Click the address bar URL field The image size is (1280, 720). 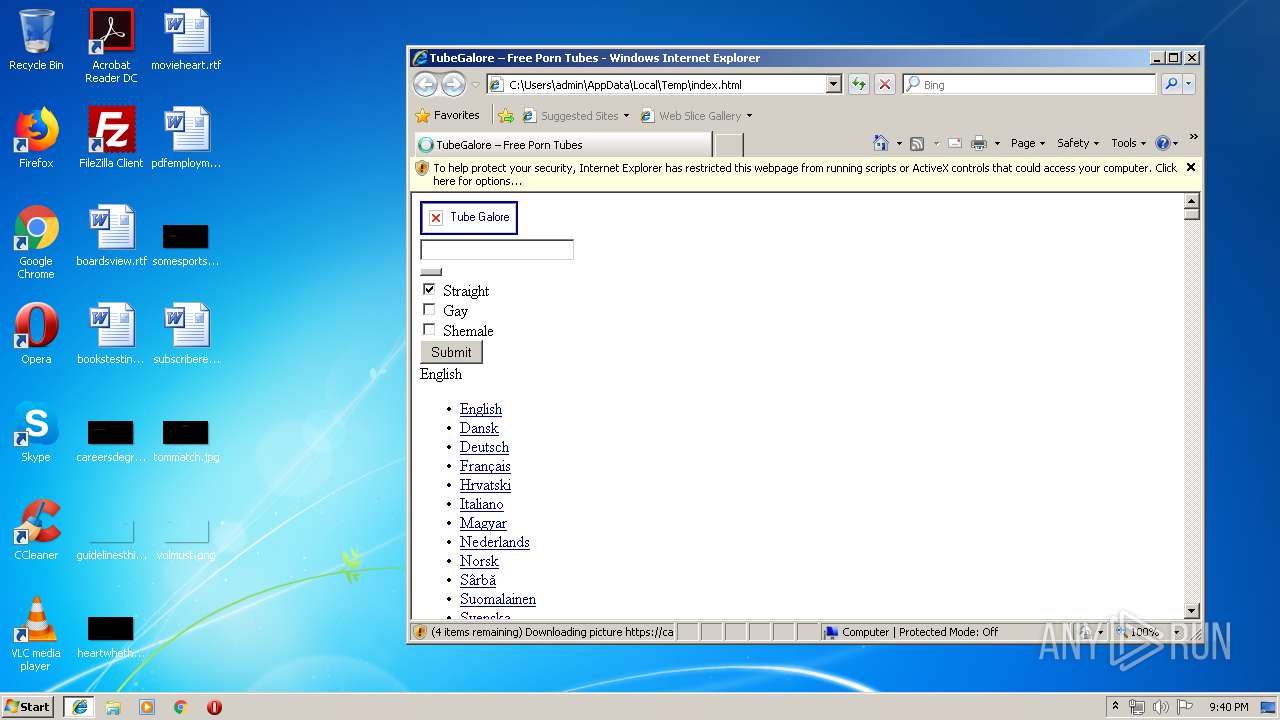pyautogui.click(x=665, y=85)
